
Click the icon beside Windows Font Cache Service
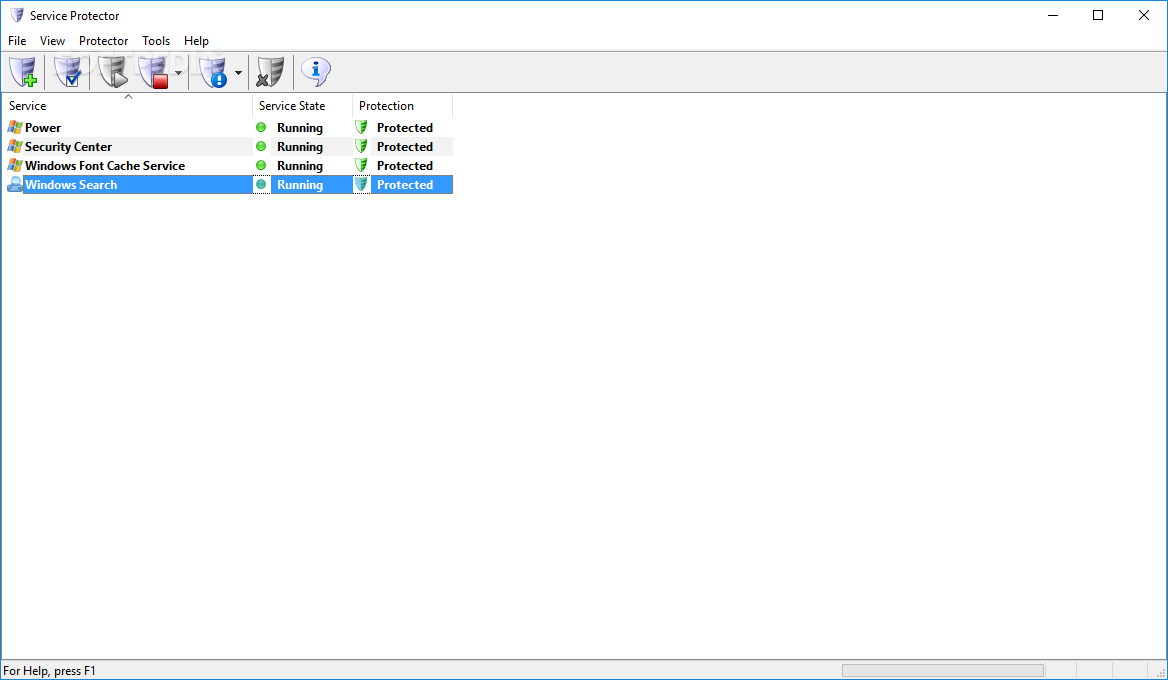(x=15, y=165)
